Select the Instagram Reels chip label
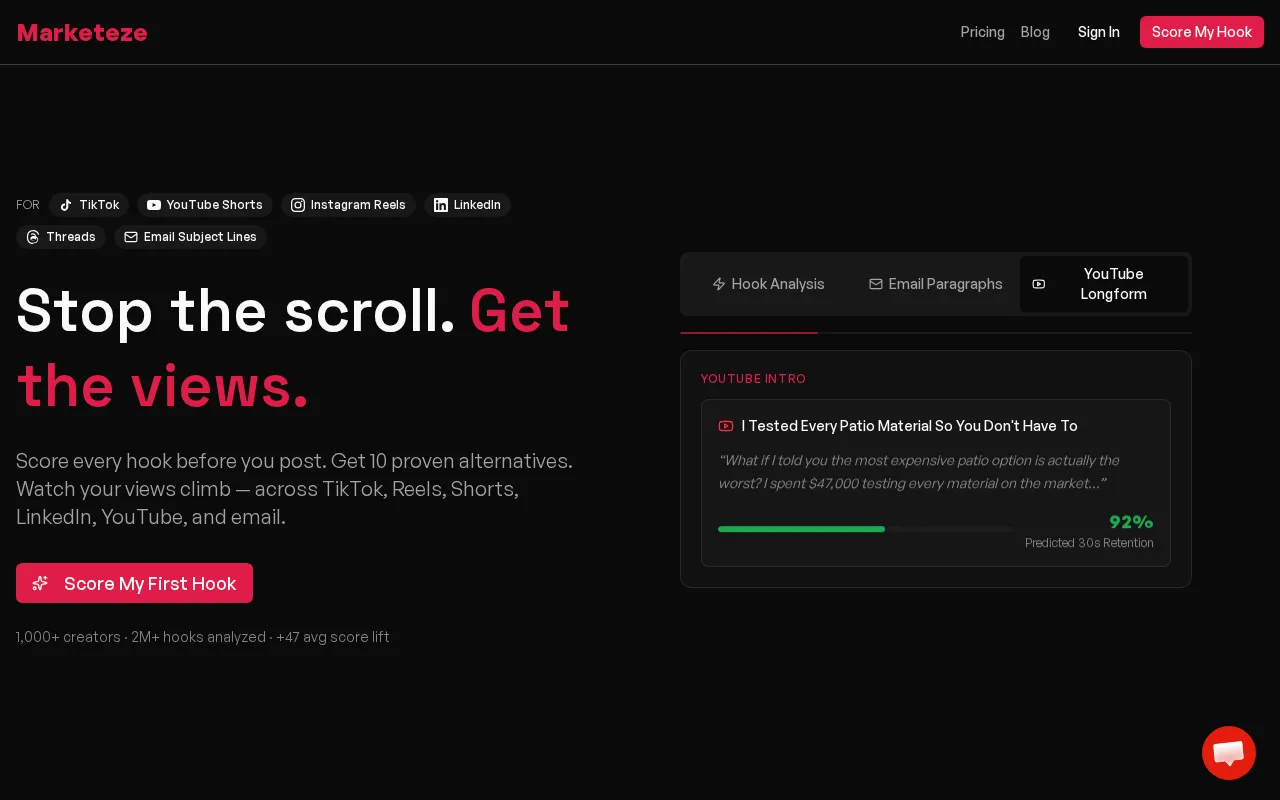Viewport: 1280px width, 800px height. click(358, 205)
